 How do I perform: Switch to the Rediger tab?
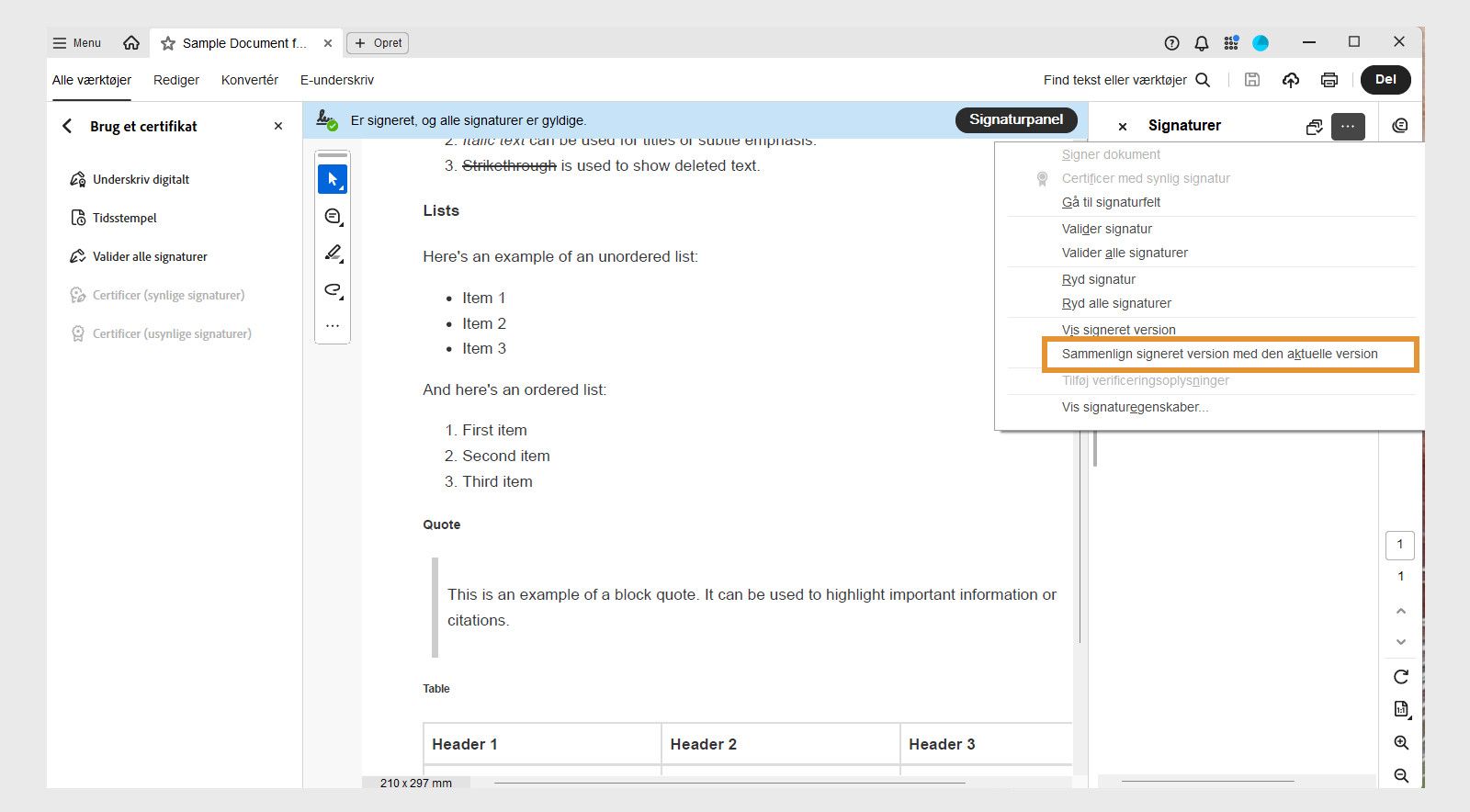pos(176,80)
